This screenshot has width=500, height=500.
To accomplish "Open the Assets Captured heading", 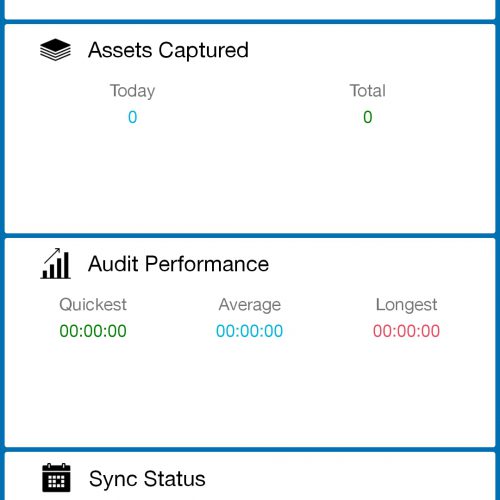I will 168,50.
